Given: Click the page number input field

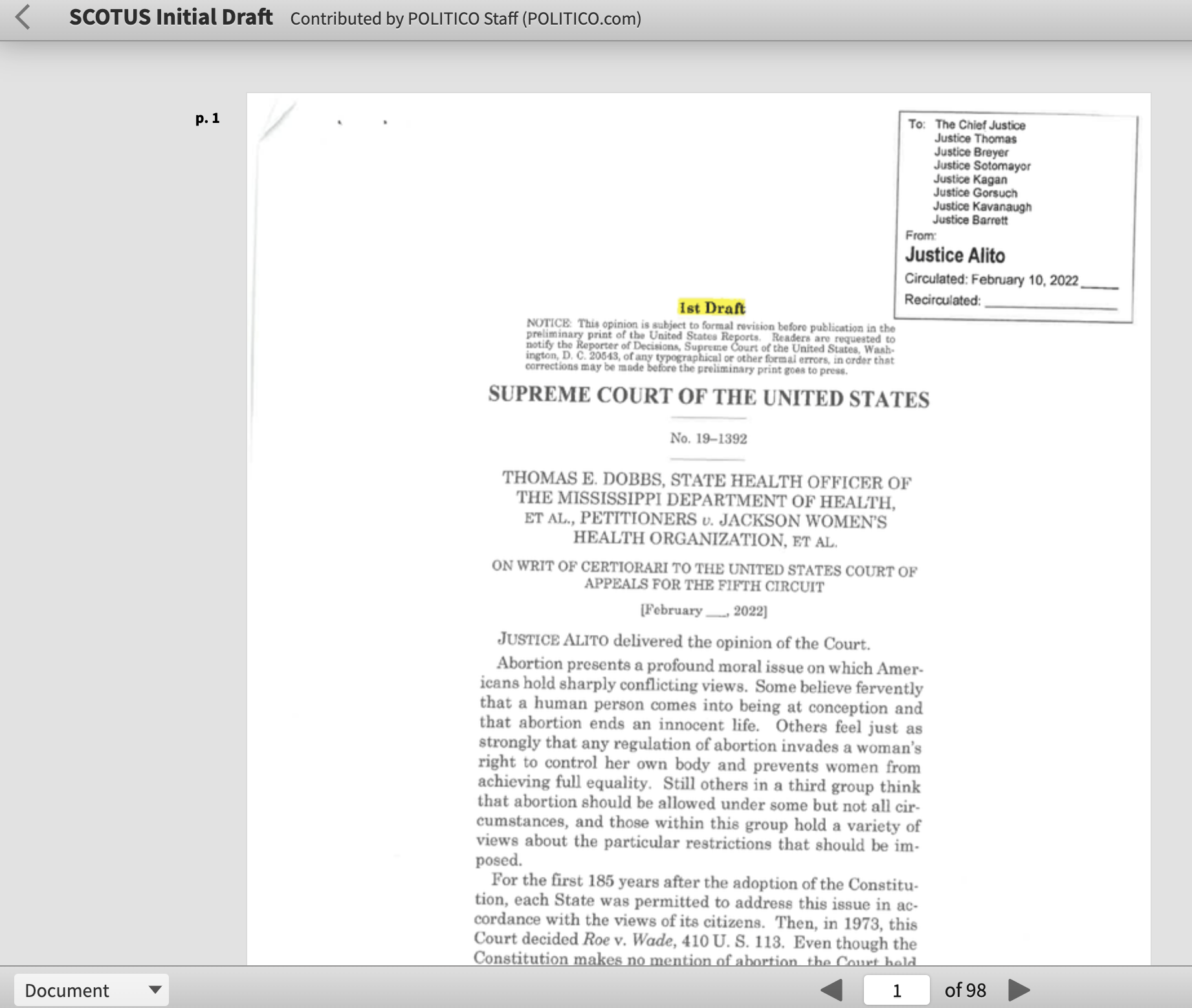Looking at the screenshot, I should [x=896, y=990].
